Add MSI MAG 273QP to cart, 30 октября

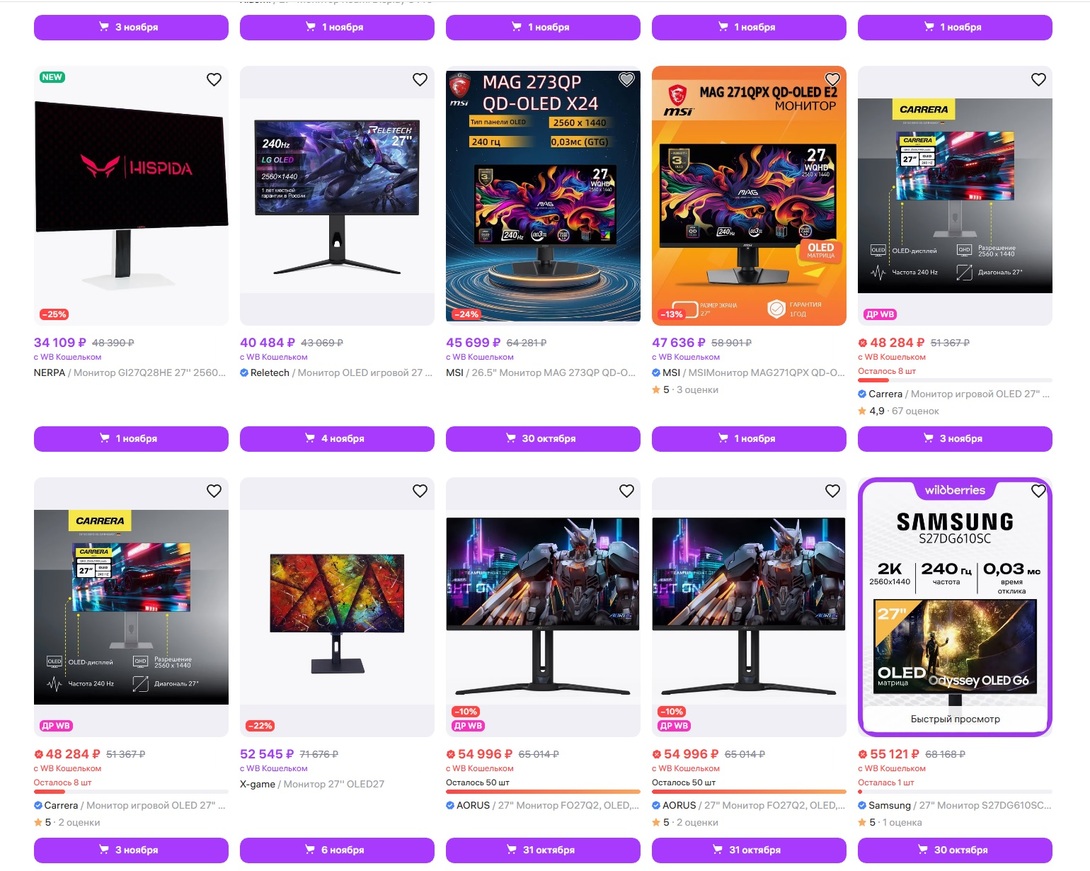tap(543, 439)
